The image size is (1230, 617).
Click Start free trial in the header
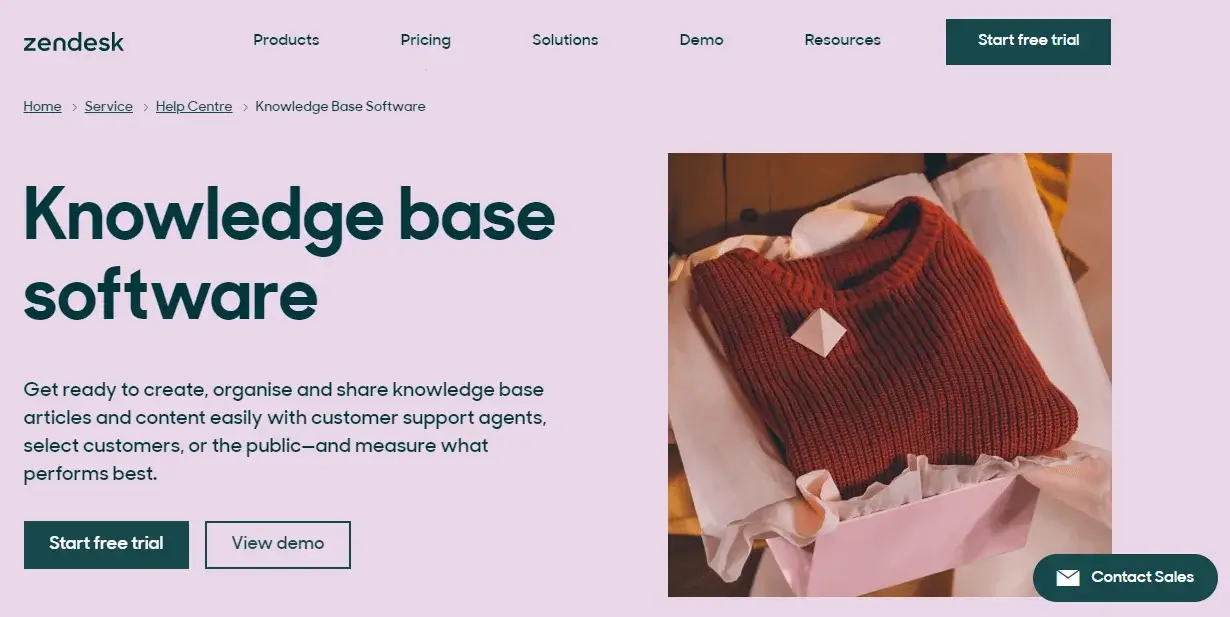[1028, 41]
